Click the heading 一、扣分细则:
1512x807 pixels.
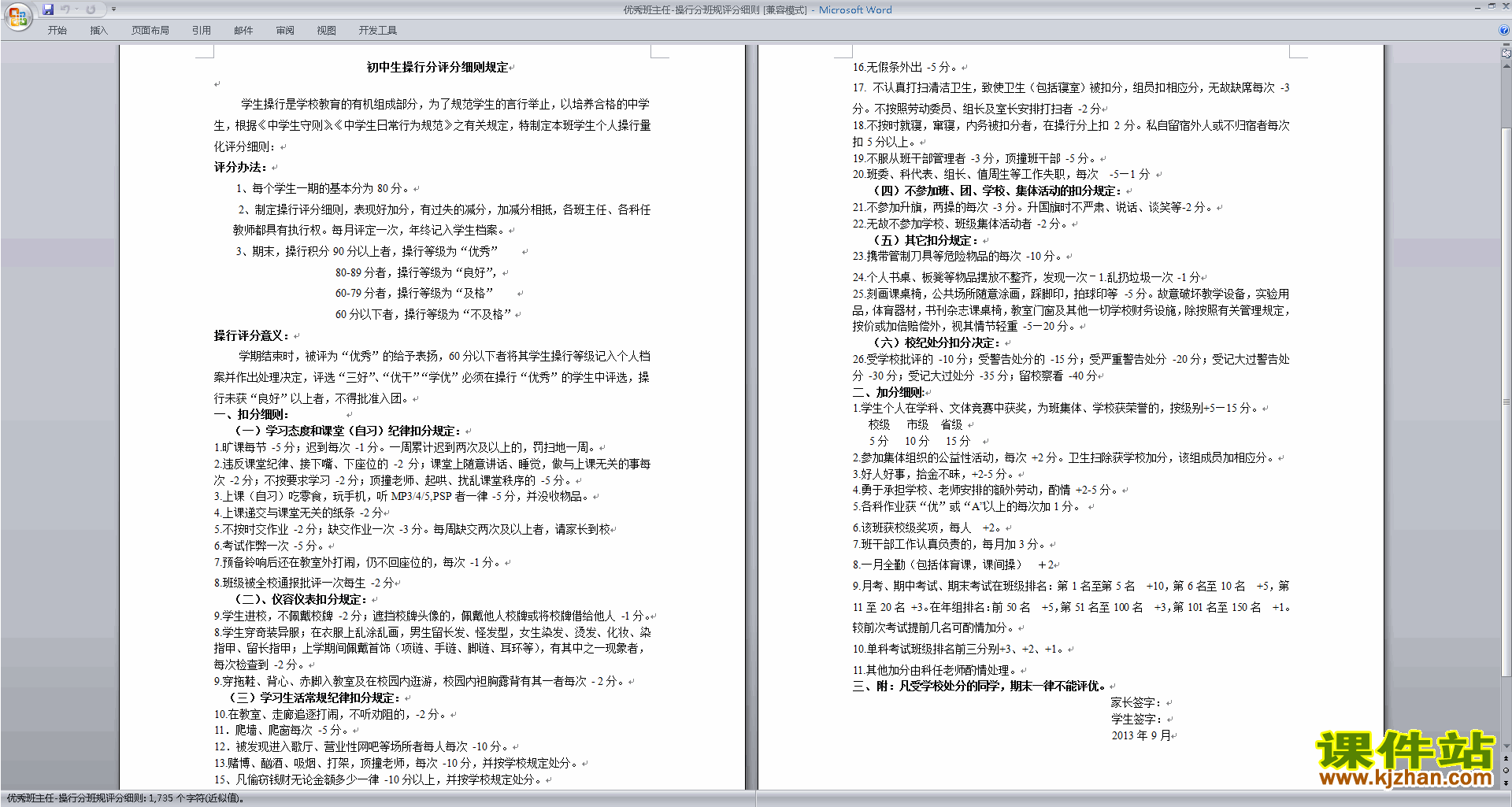pos(252,415)
